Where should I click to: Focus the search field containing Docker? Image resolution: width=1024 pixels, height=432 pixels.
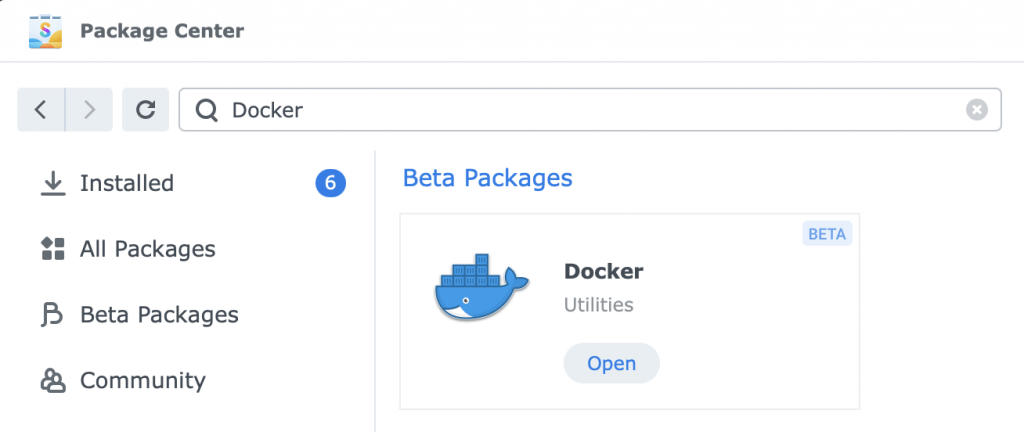(590, 110)
